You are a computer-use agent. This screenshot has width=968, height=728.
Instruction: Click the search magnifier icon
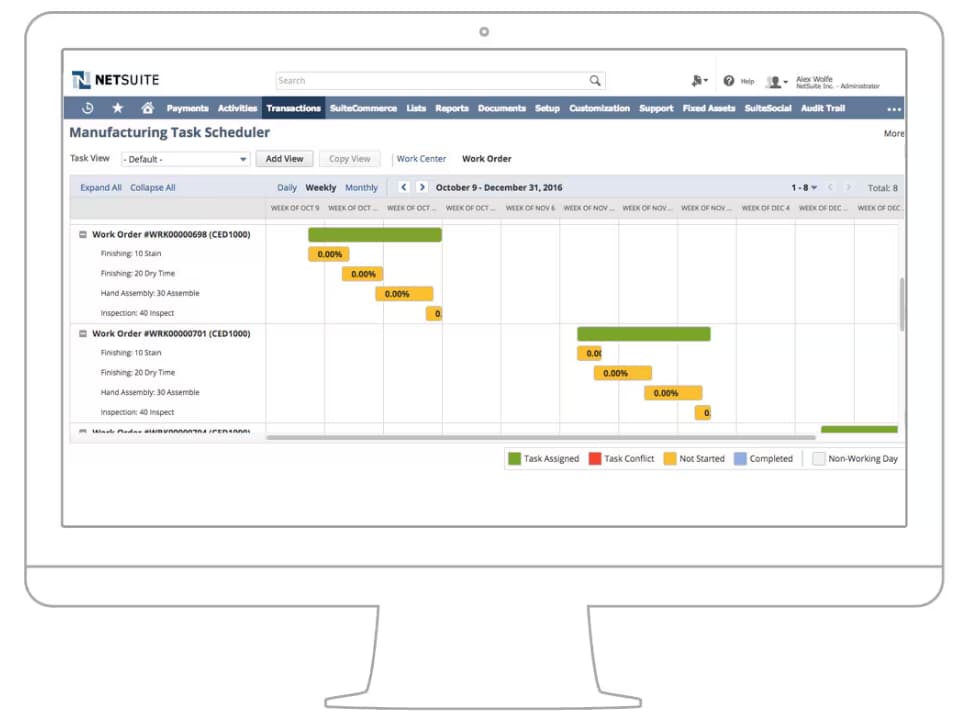[595, 80]
